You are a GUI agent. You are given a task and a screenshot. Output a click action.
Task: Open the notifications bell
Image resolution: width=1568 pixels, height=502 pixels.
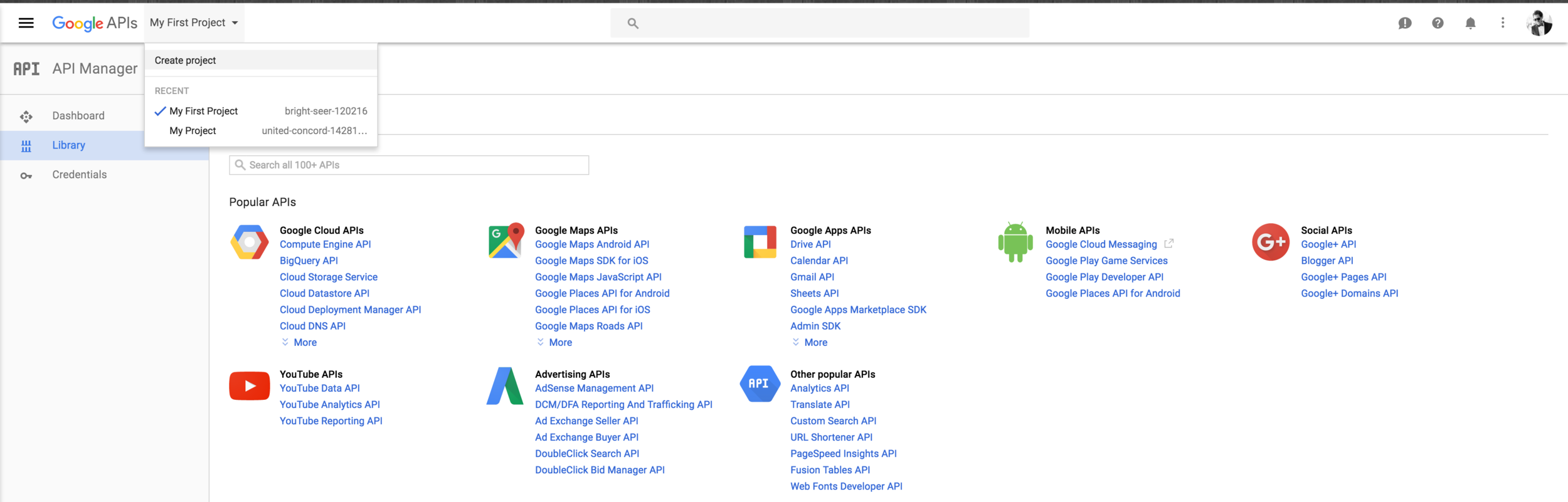tap(1470, 23)
